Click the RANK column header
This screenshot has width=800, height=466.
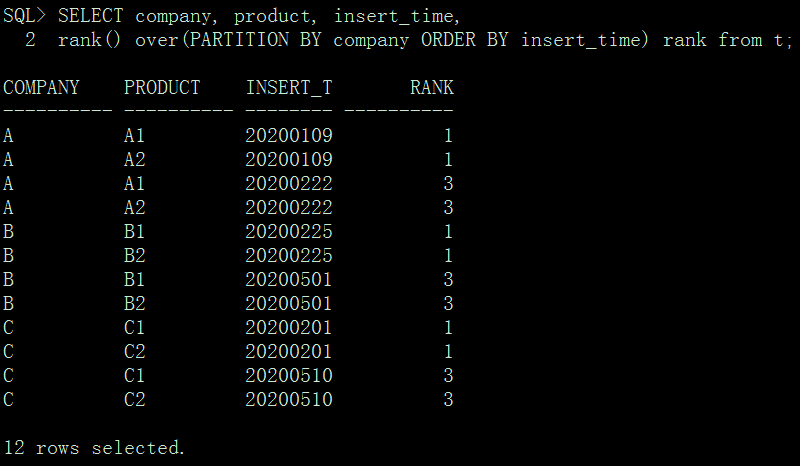431,88
